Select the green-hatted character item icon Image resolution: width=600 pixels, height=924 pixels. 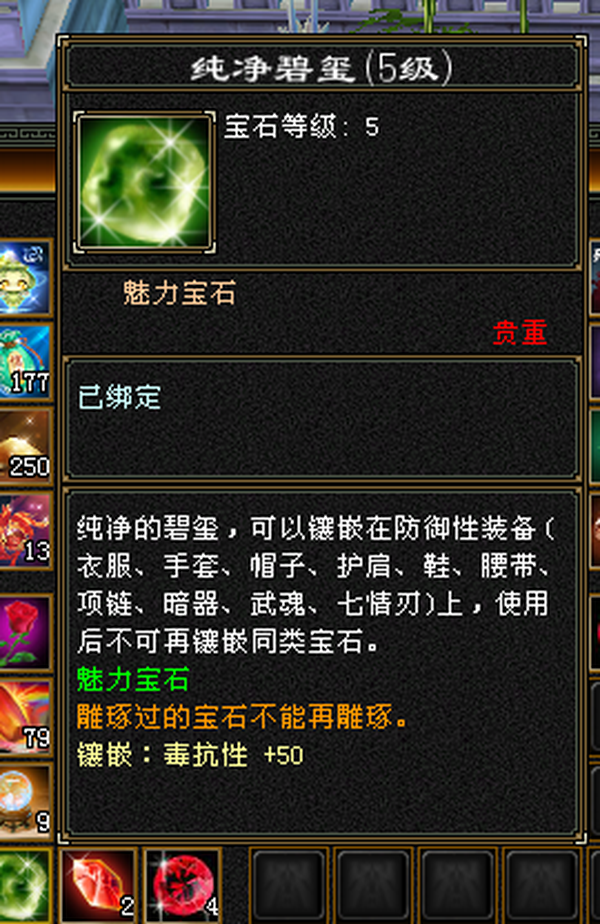click(25, 278)
